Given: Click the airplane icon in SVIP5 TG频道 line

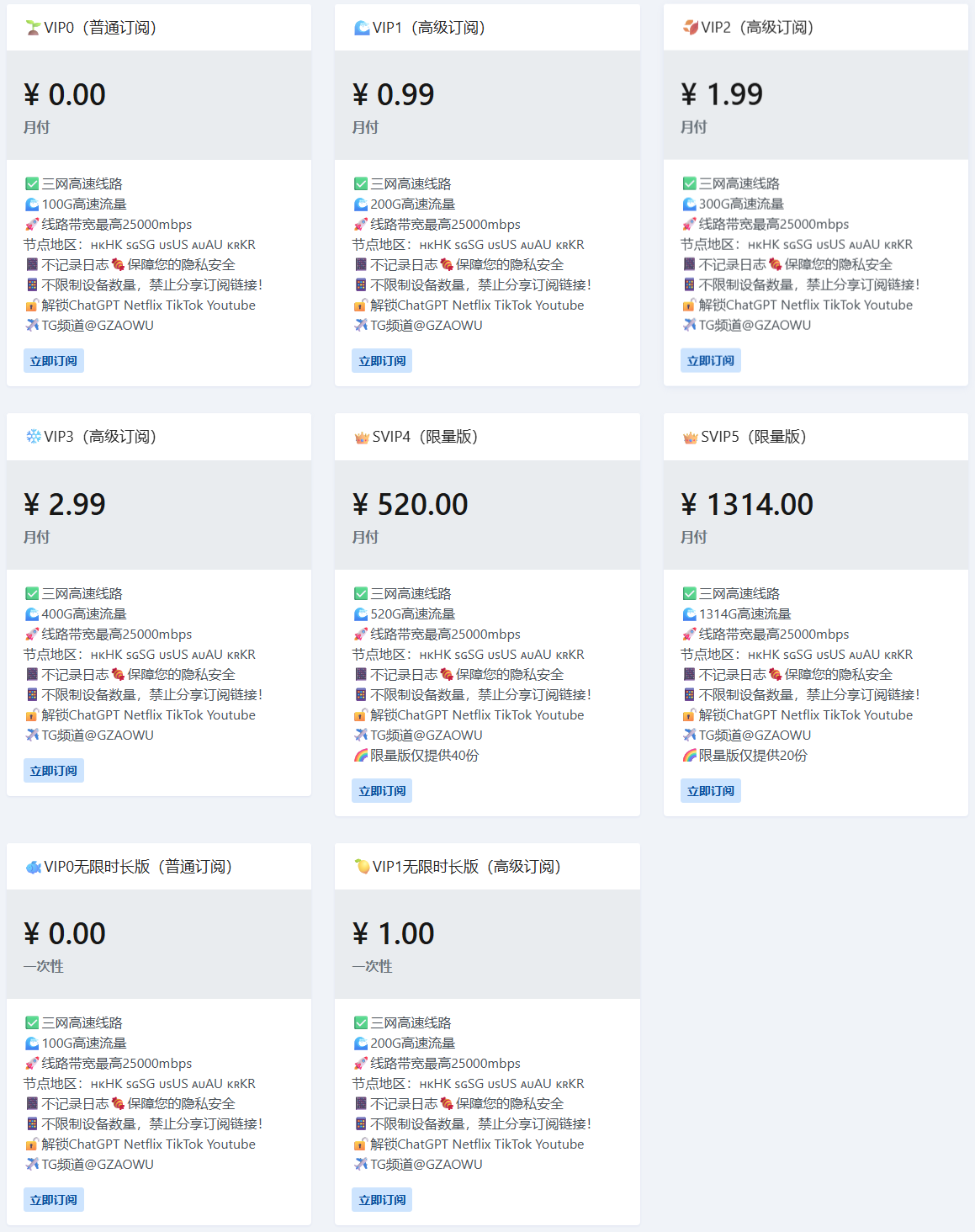Looking at the screenshot, I should click(689, 735).
